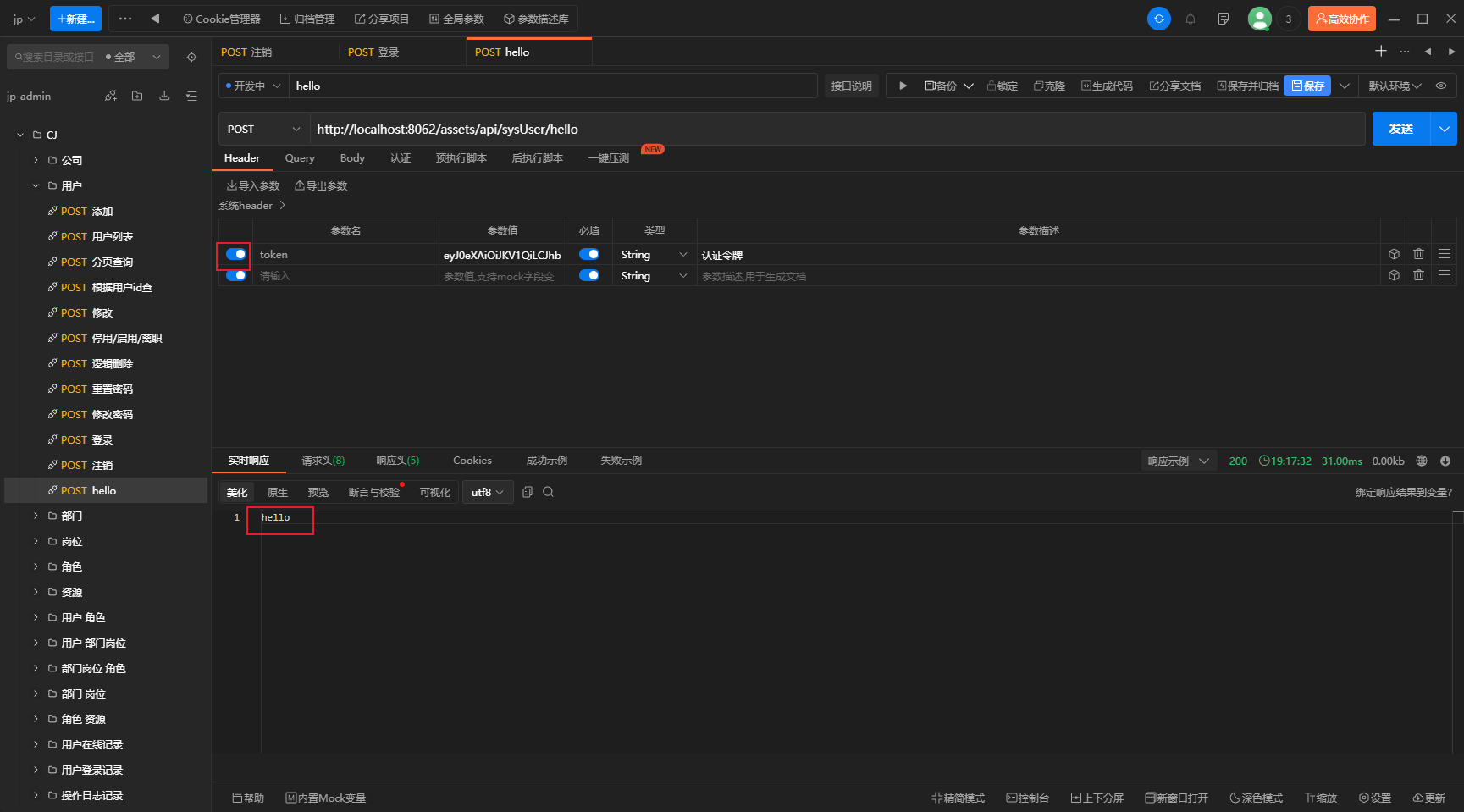
Task: Click the globe icon in response status bar
Action: (x=1422, y=461)
